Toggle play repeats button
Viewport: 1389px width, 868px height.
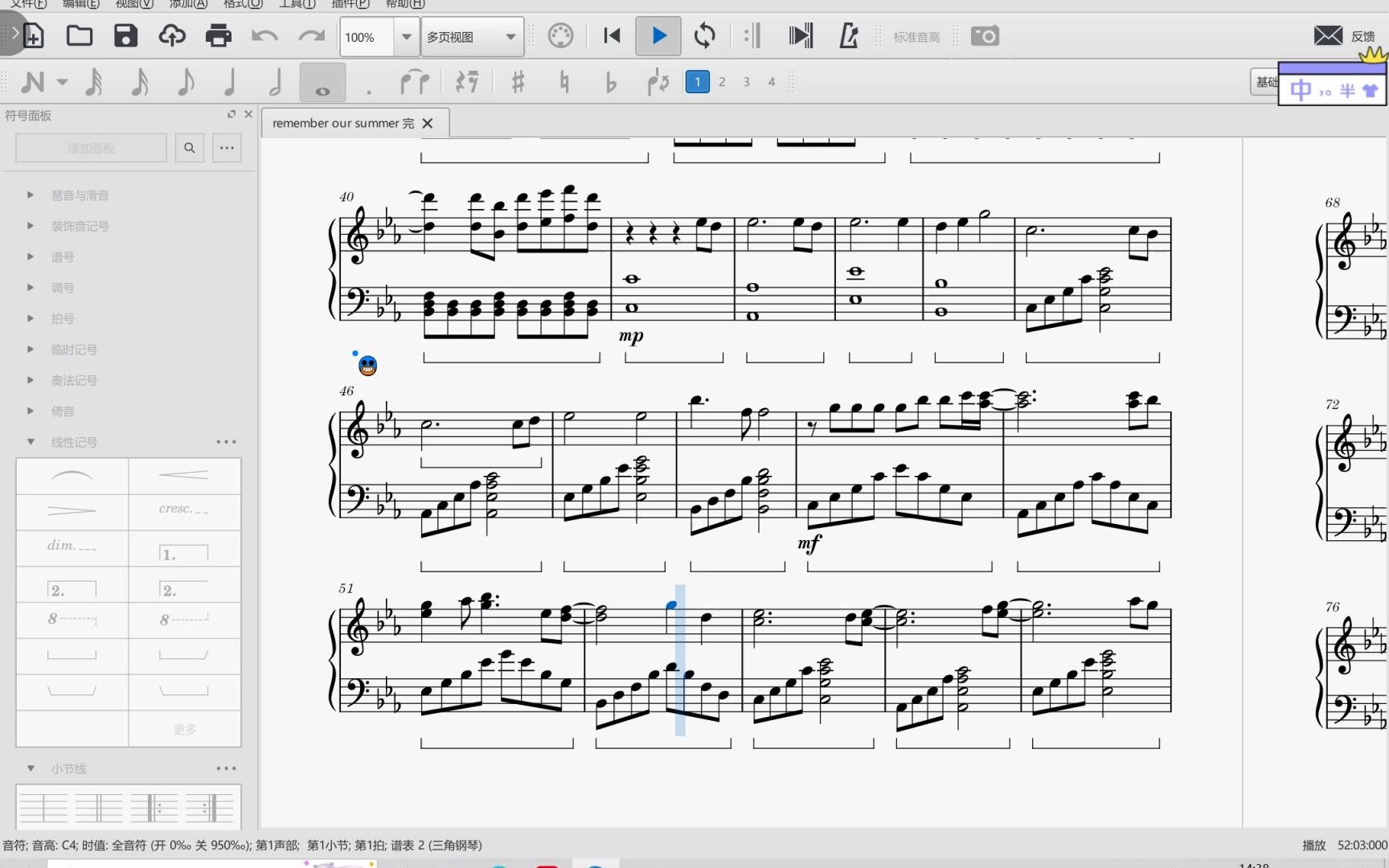tap(752, 36)
